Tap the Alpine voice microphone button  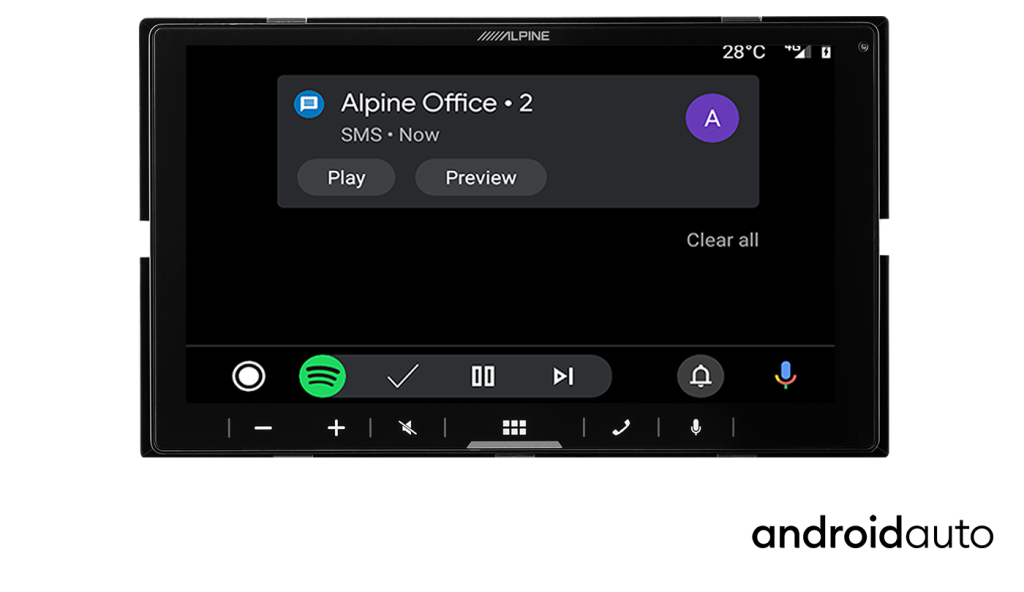pos(696,427)
